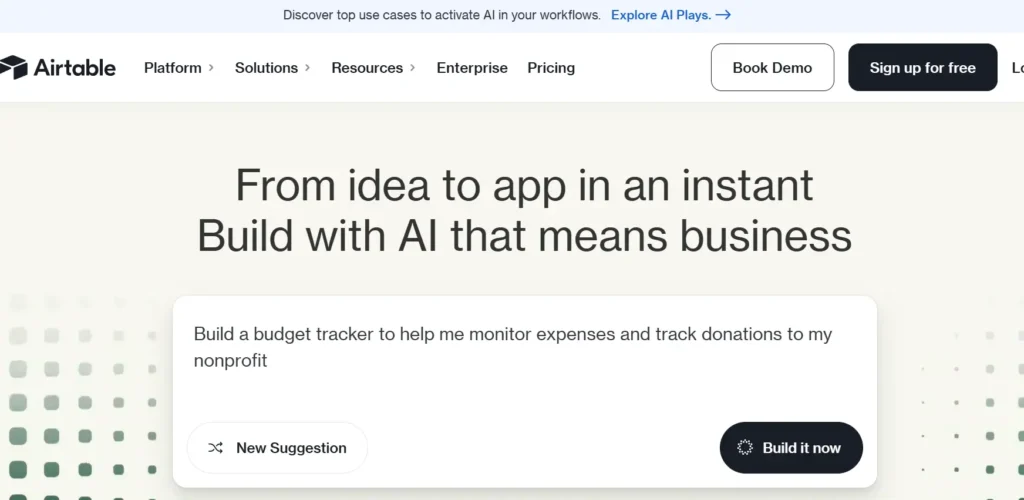Click the shuffle icon in New Suggestion
1024x500 pixels.
(215, 448)
